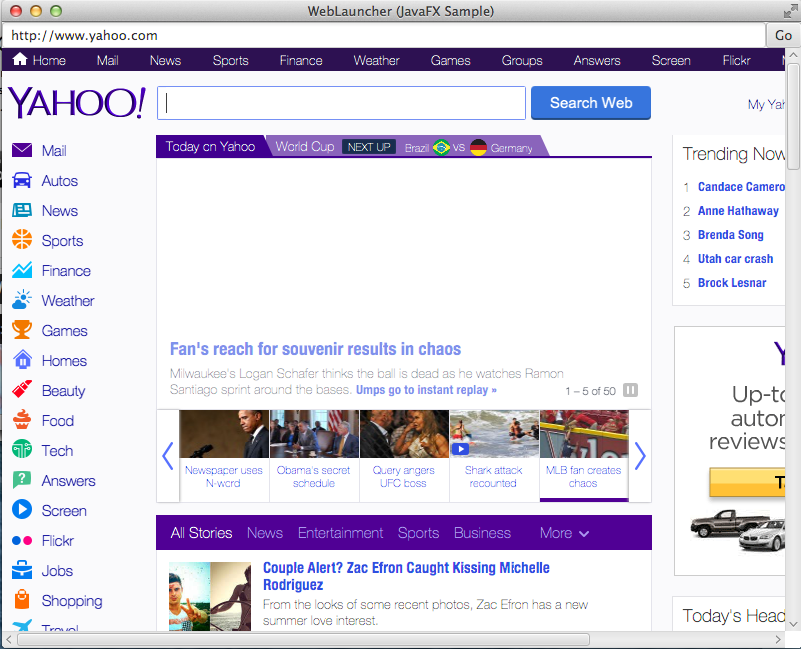Select the Entertainment stories tab
The height and width of the screenshot is (649, 801).
tap(340, 533)
